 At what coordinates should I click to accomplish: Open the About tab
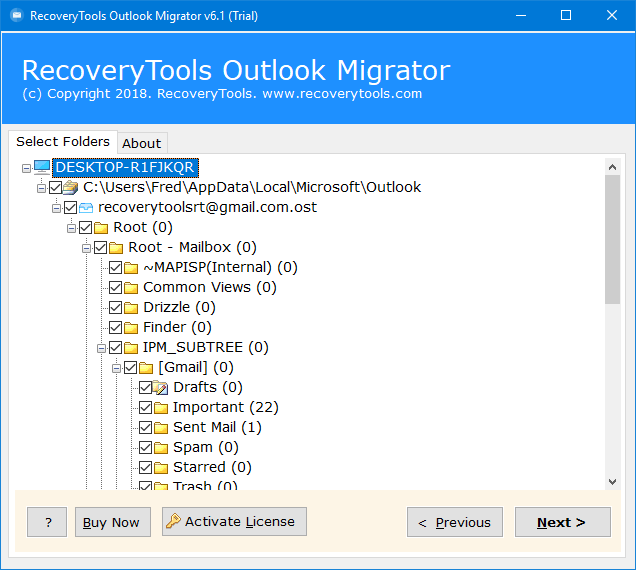click(142, 143)
